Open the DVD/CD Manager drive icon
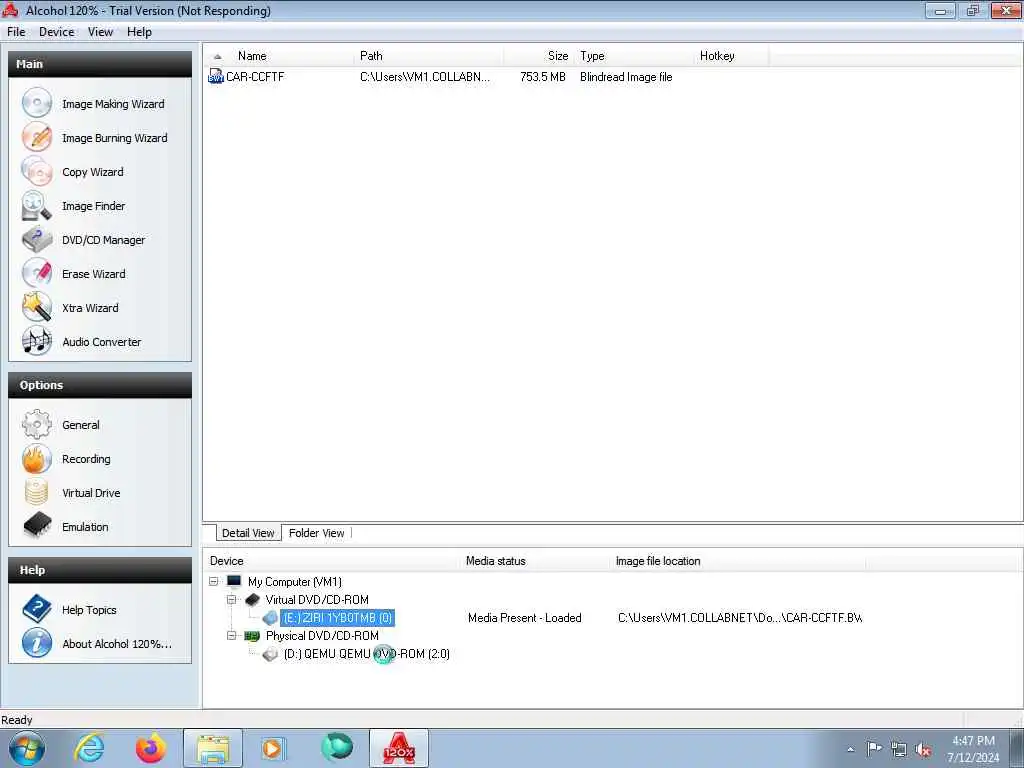 37,239
